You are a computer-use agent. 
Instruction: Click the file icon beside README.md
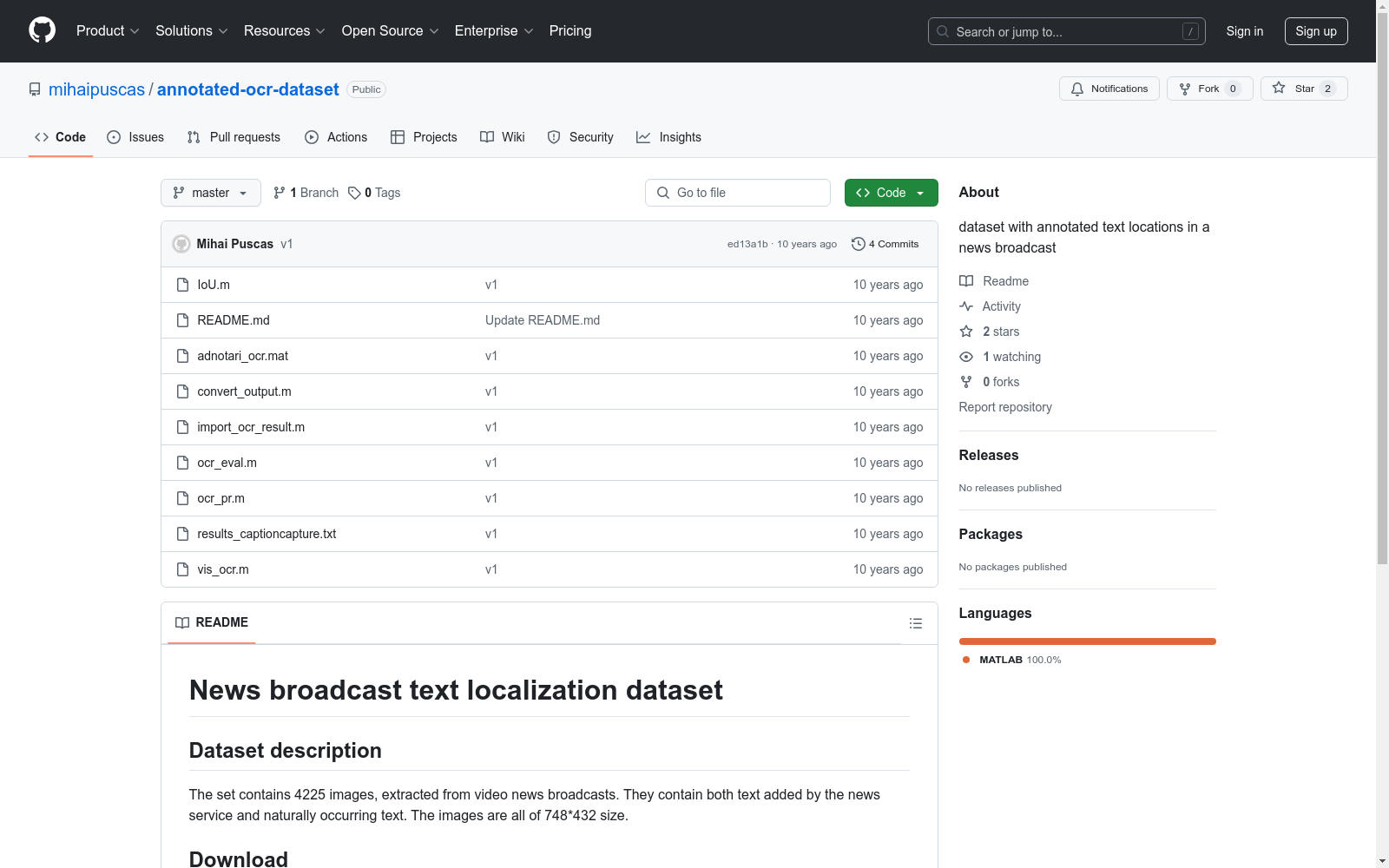click(182, 320)
